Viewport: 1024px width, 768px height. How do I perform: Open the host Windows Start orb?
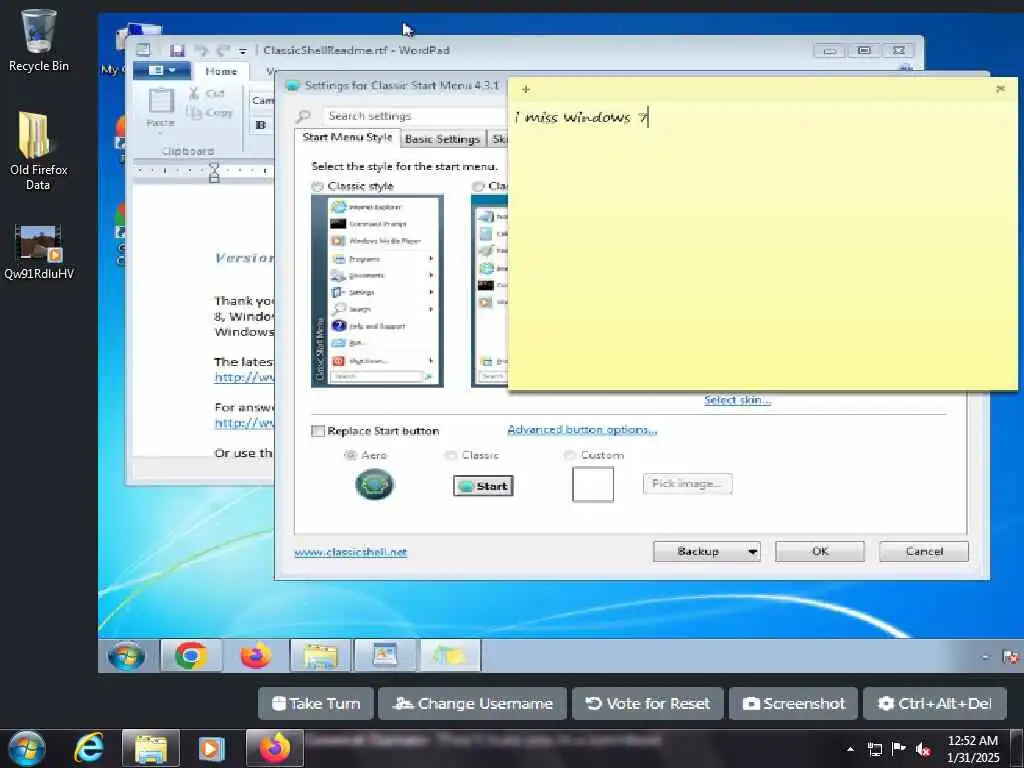(26, 748)
